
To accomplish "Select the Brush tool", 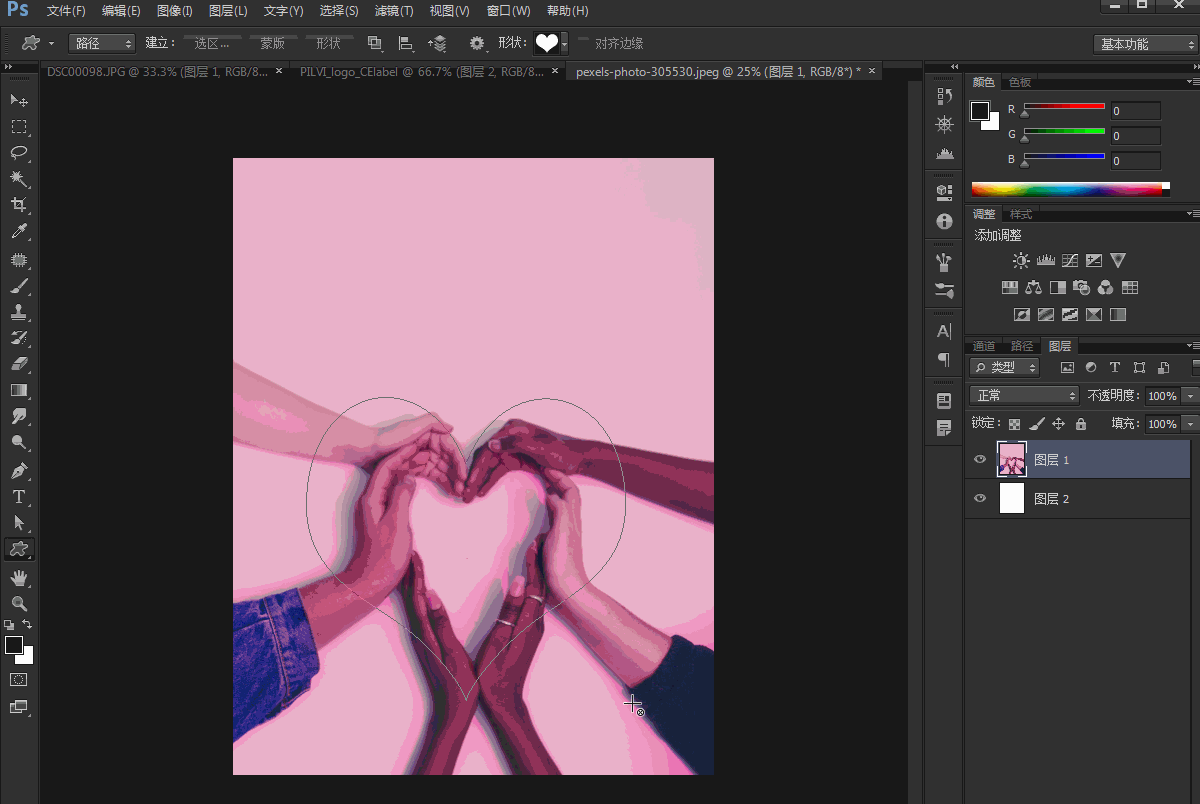I will click(x=19, y=286).
